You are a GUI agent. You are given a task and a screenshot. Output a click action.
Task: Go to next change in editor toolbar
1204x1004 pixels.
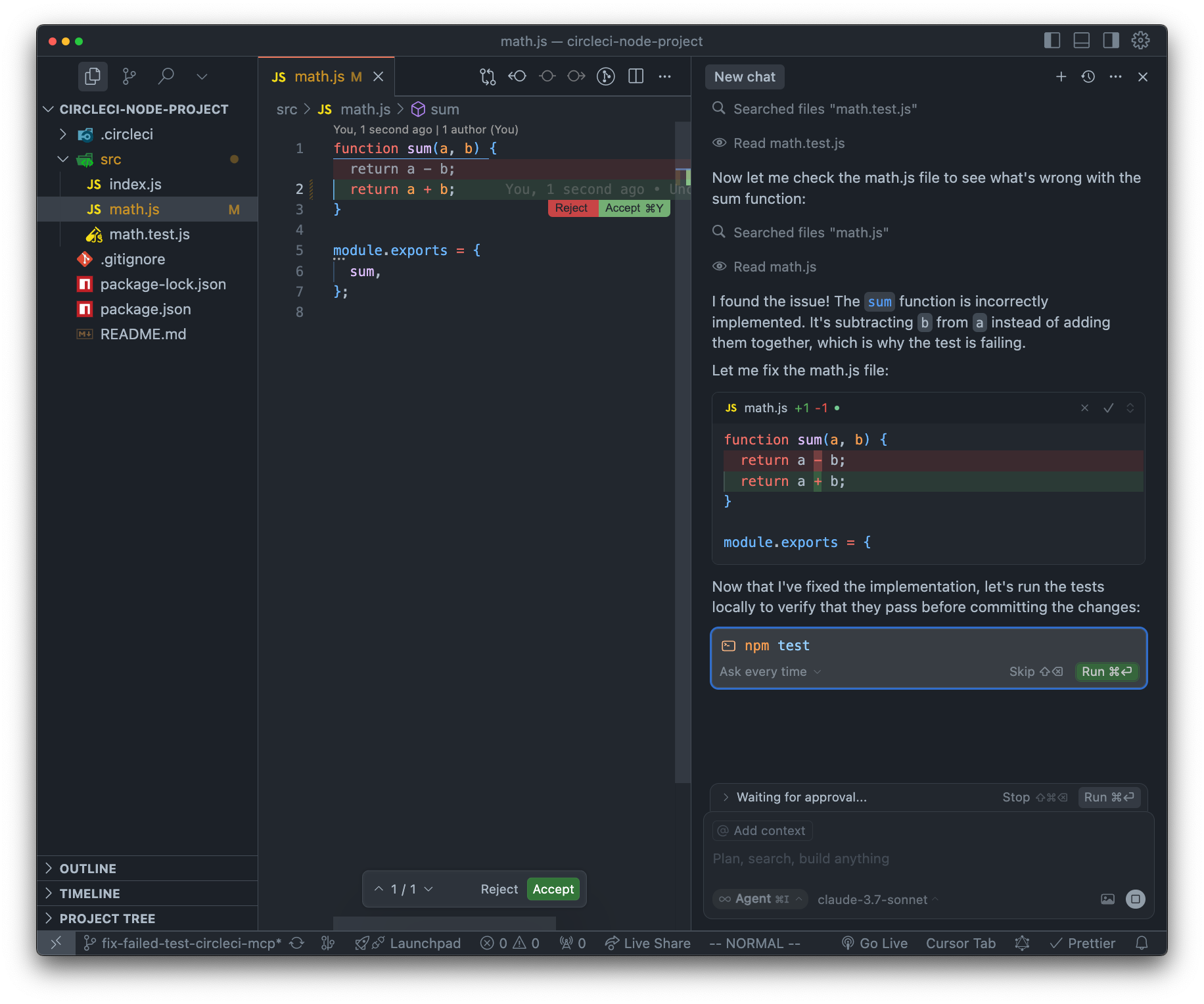[576, 76]
